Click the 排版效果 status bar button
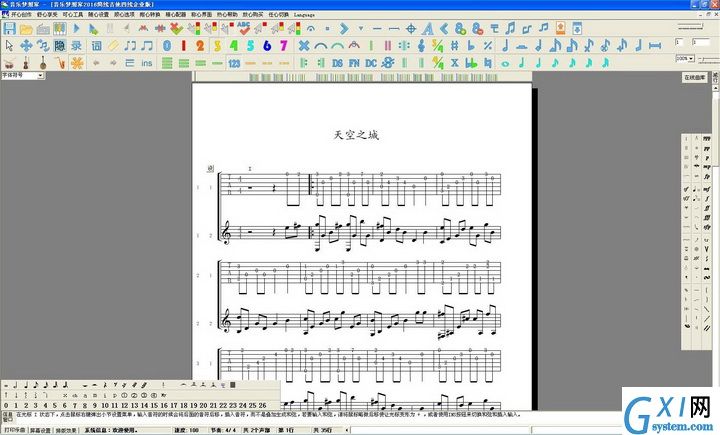Image resolution: width=720 pixels, height=435 pixels. pyautogui.click(x=66, y=430)
